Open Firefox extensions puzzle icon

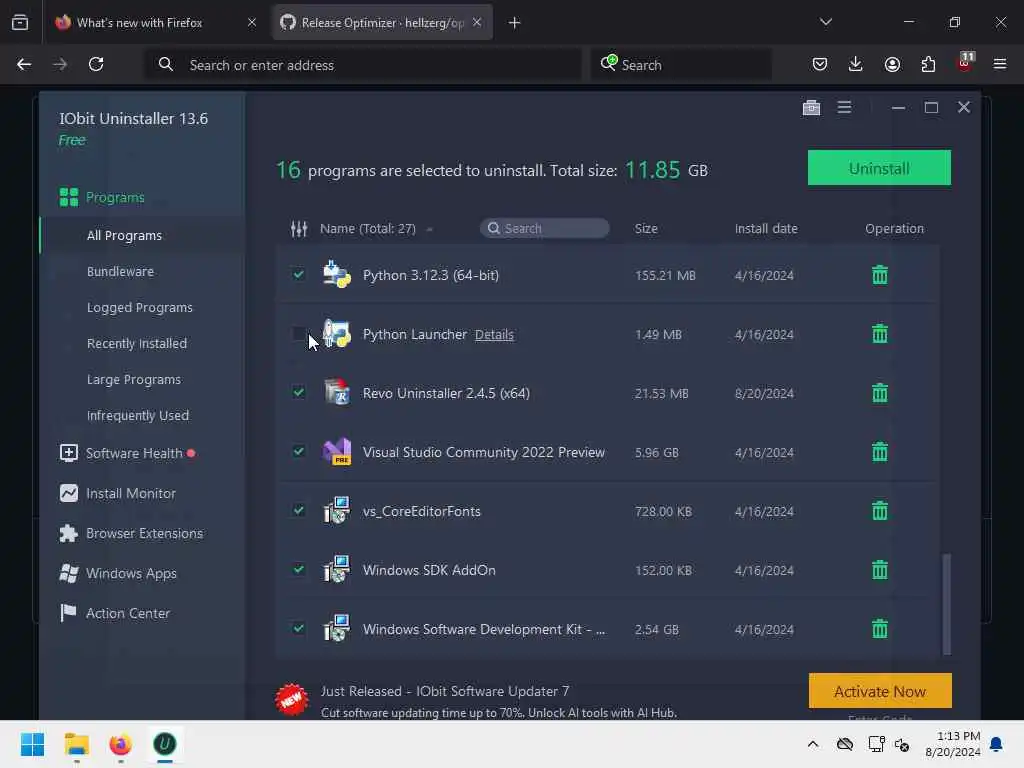point(928,64)
